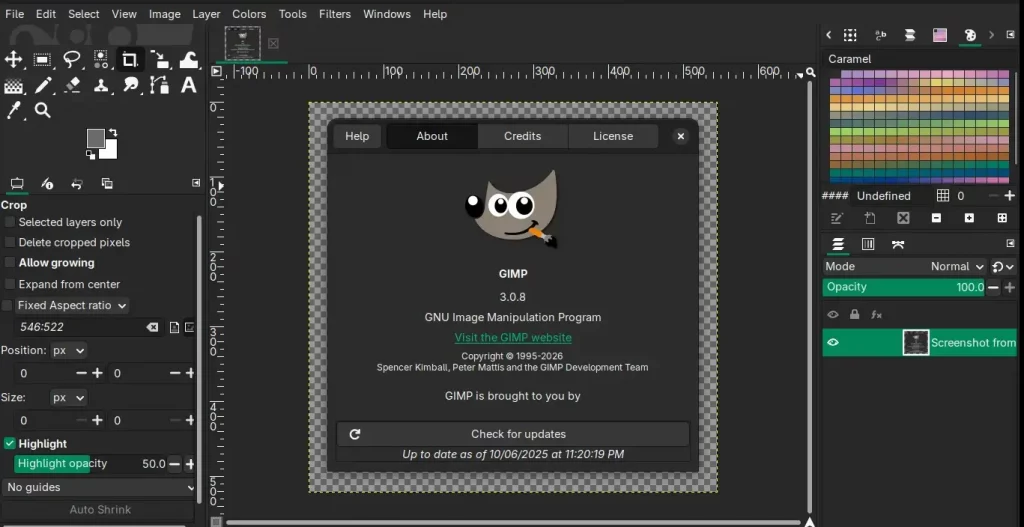Enable Expand from center checkbox
The width and height of the screenshot is (1024, 527).
tap(10, 284)
